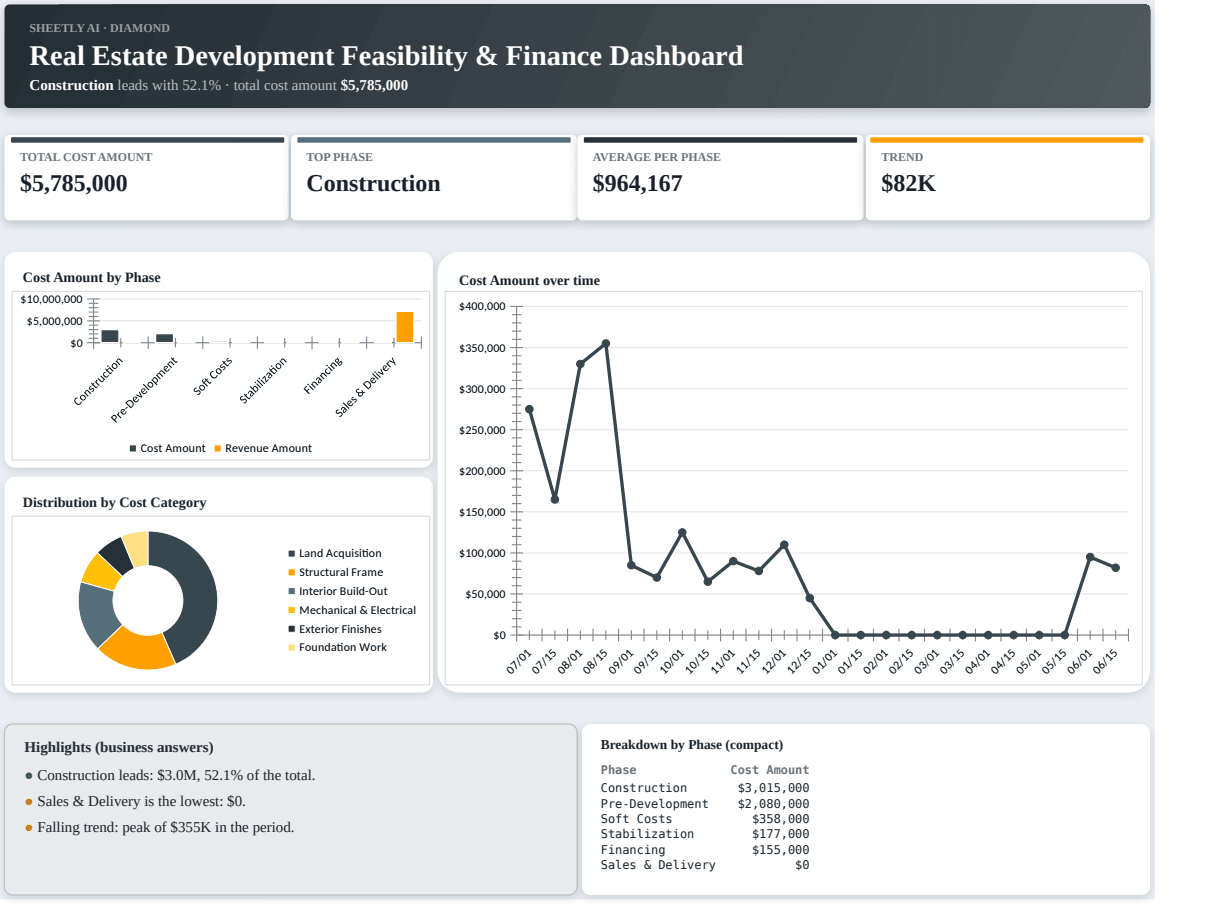The width and height of the screenshot is (1227, 922).
Task: Click the 07/01 first data point
Action: pos(529,409)
